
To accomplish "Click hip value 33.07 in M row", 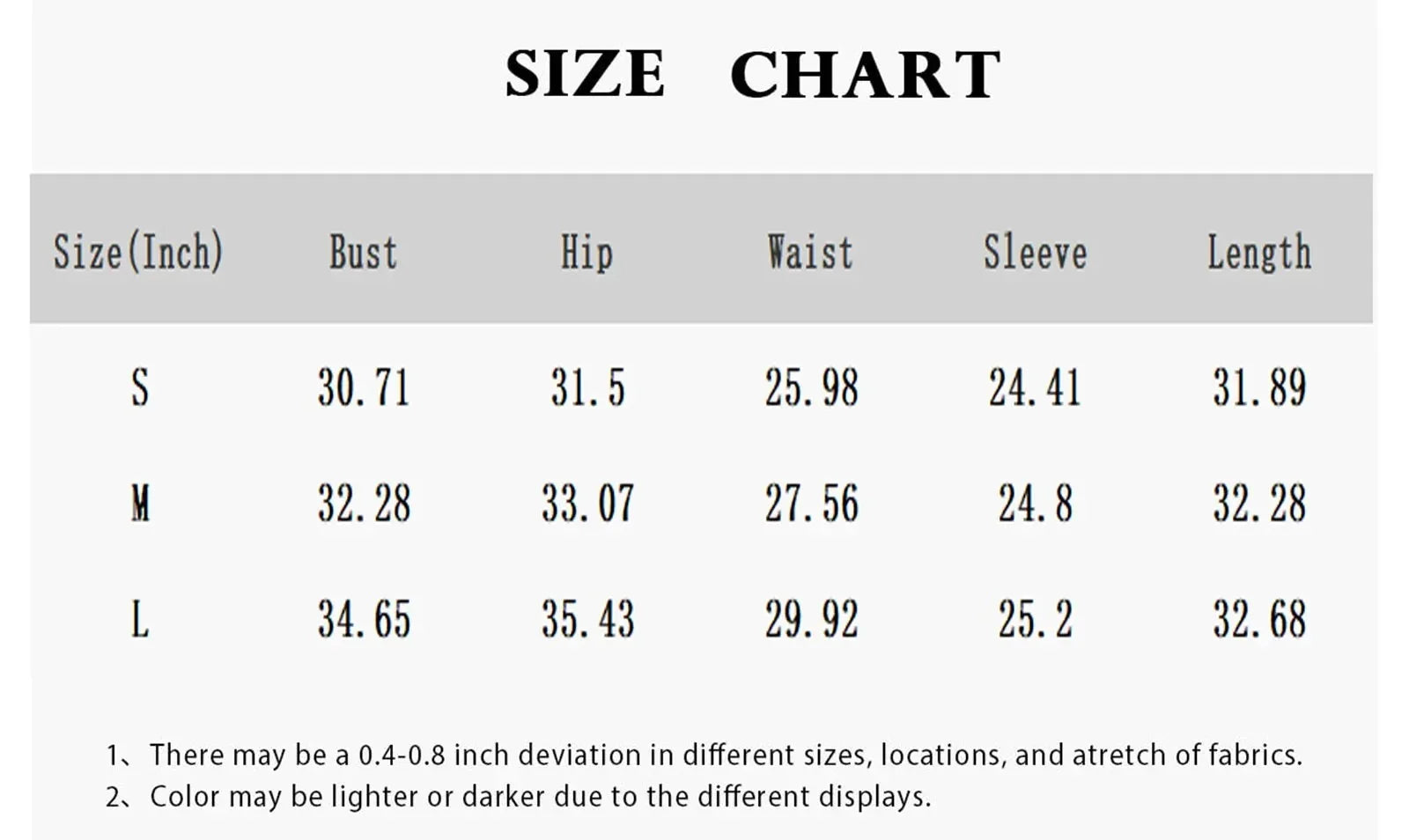I will tap(587, 504).
